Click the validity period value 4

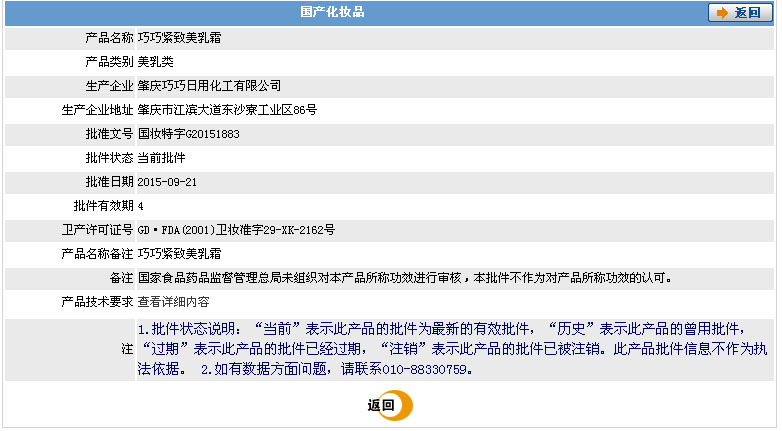[x=141, y=205]
